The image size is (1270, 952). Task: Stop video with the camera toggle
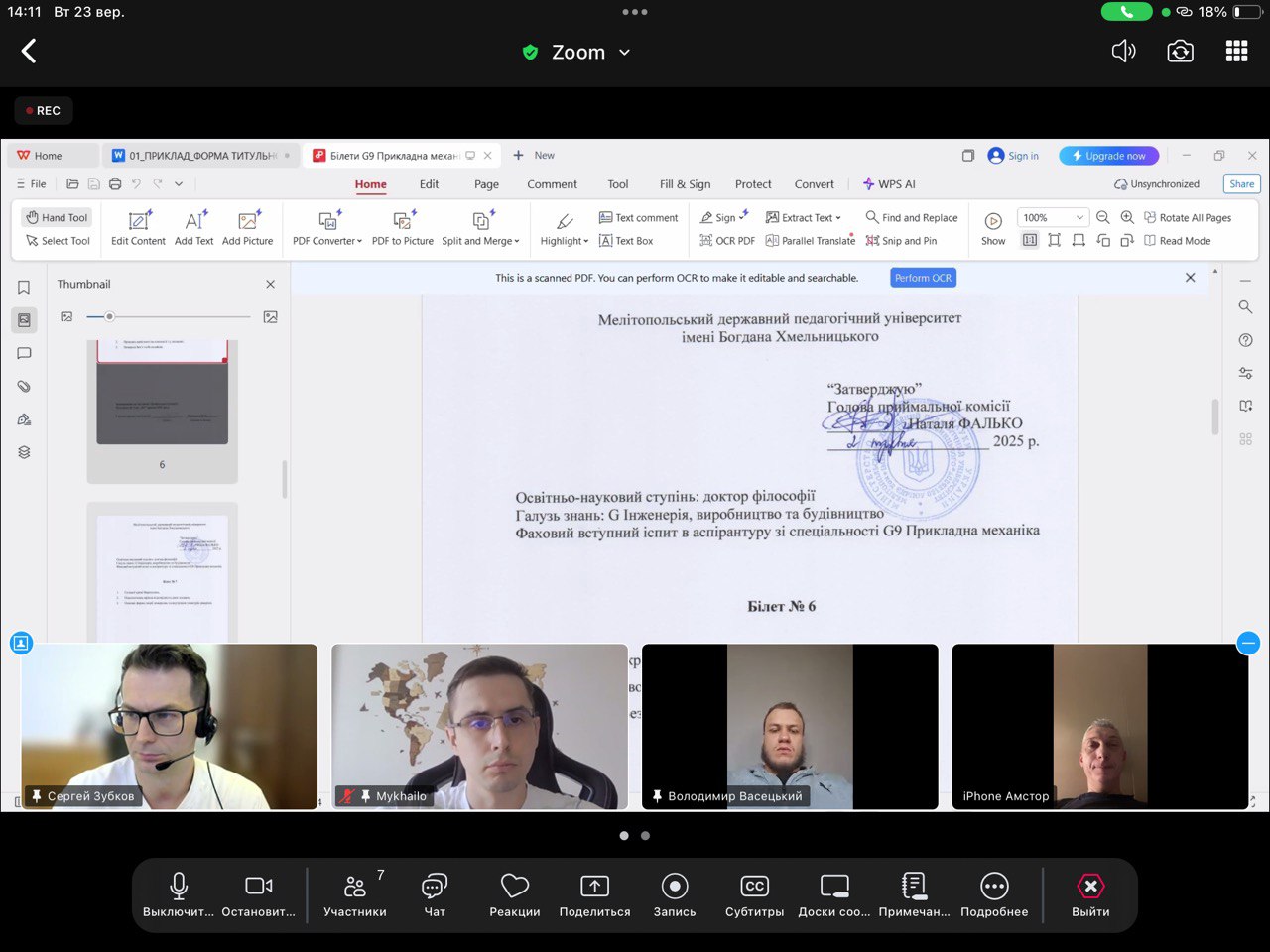point(258,894)
